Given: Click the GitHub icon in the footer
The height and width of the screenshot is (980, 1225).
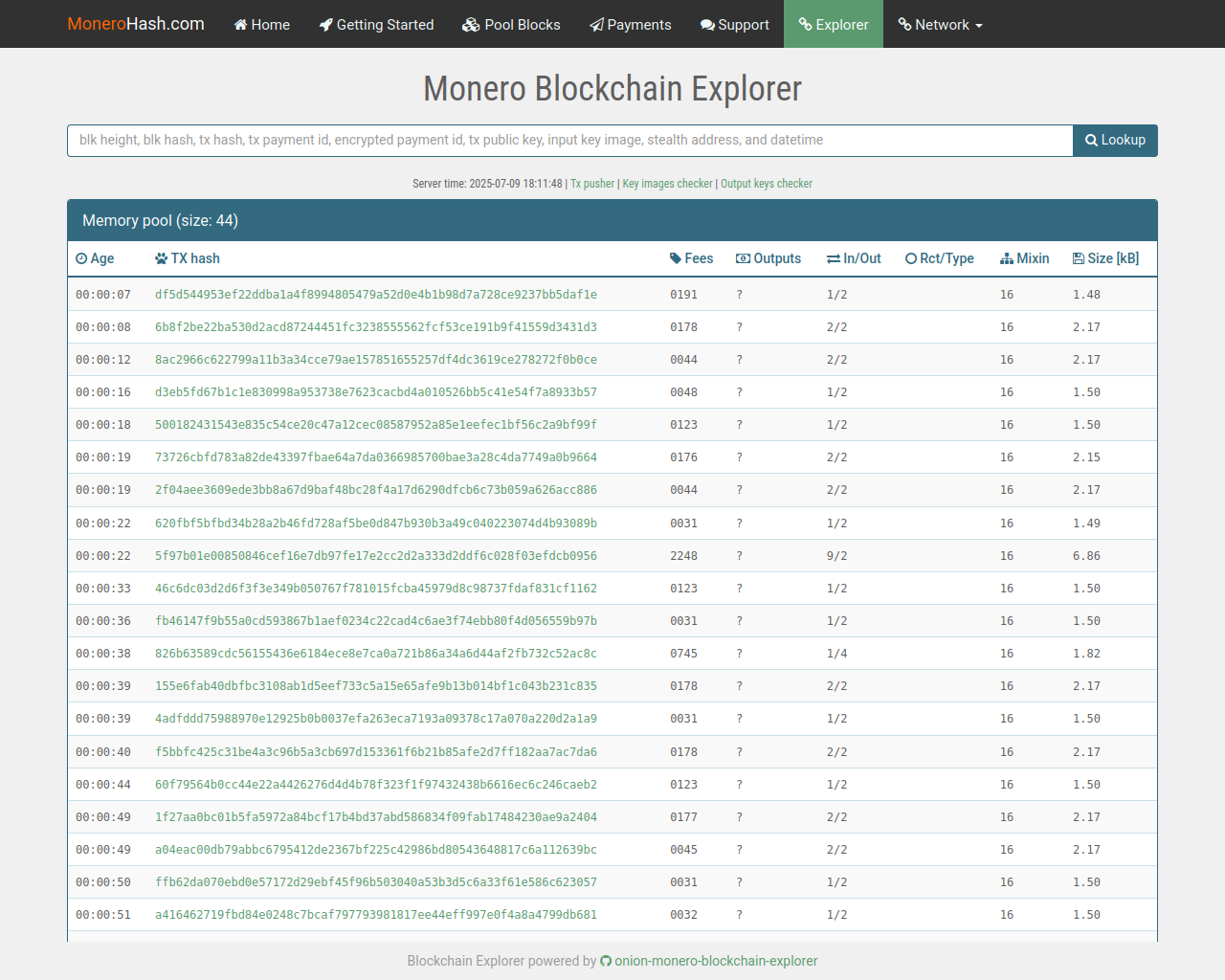Looking at the screenshot, I should 606,961.
